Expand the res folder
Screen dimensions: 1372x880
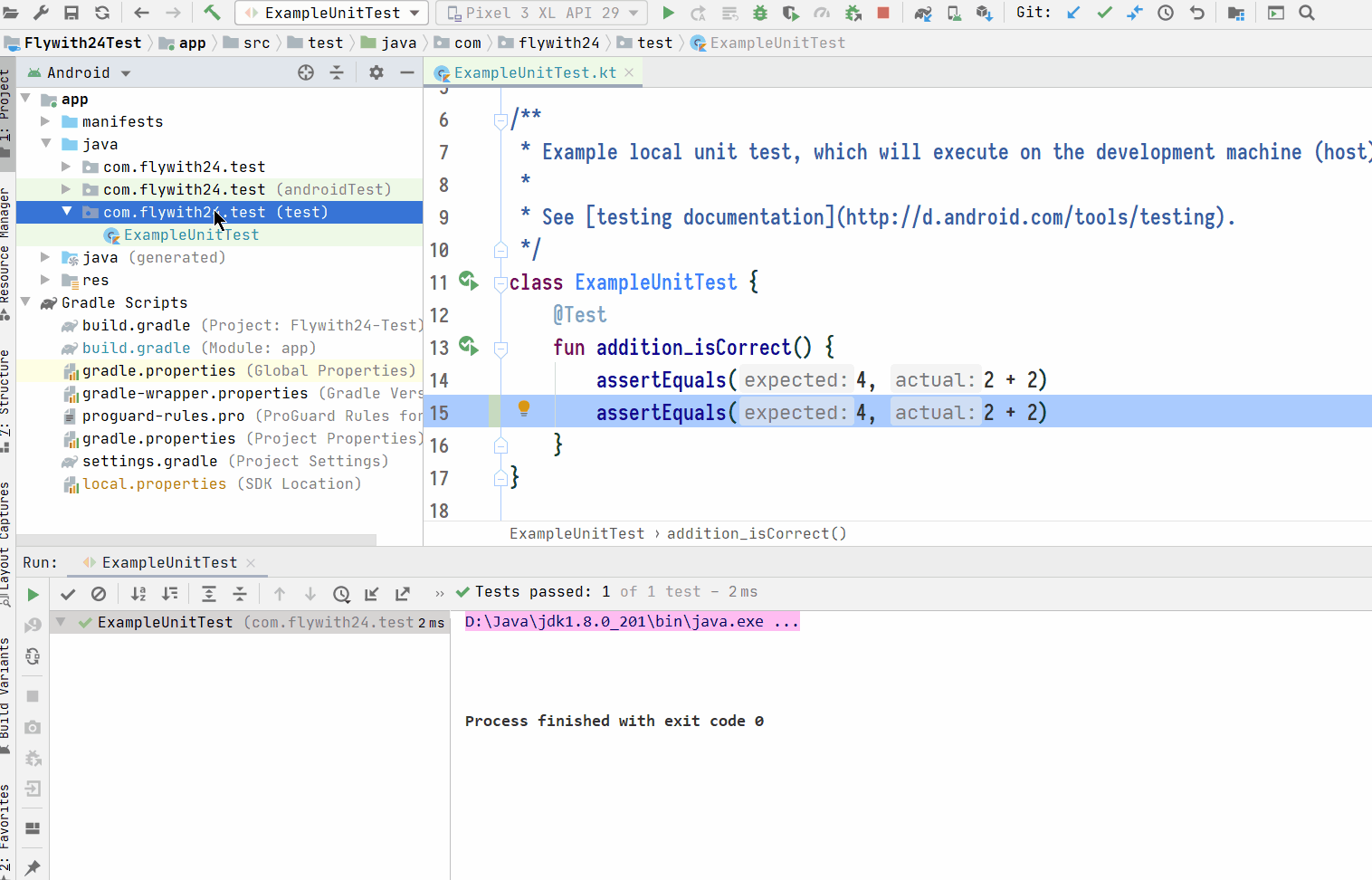pyautogui.click(x=45, y=280)
